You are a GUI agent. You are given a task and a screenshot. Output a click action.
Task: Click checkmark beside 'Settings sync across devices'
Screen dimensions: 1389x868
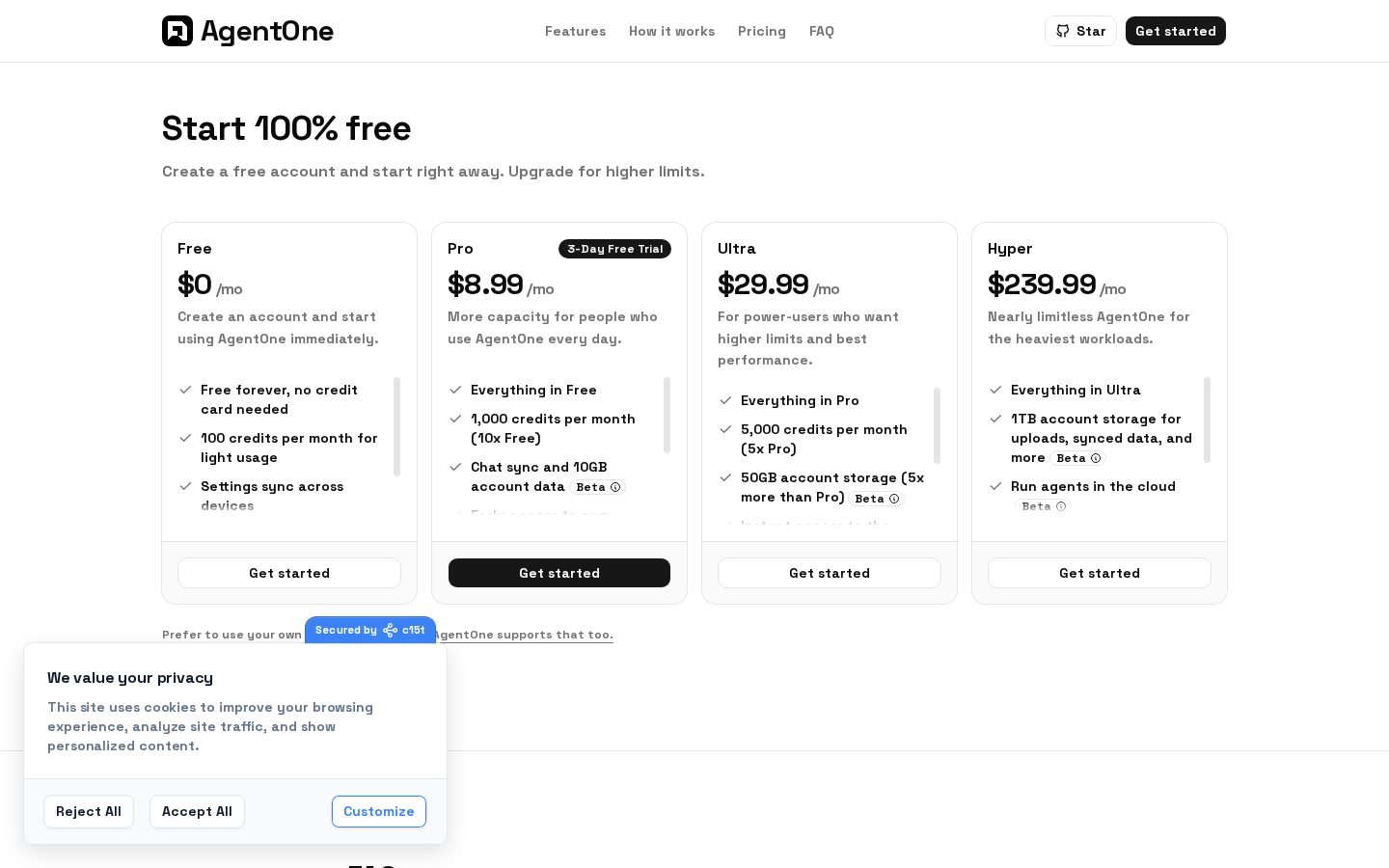pyautogui.click(x=185, y=486)
